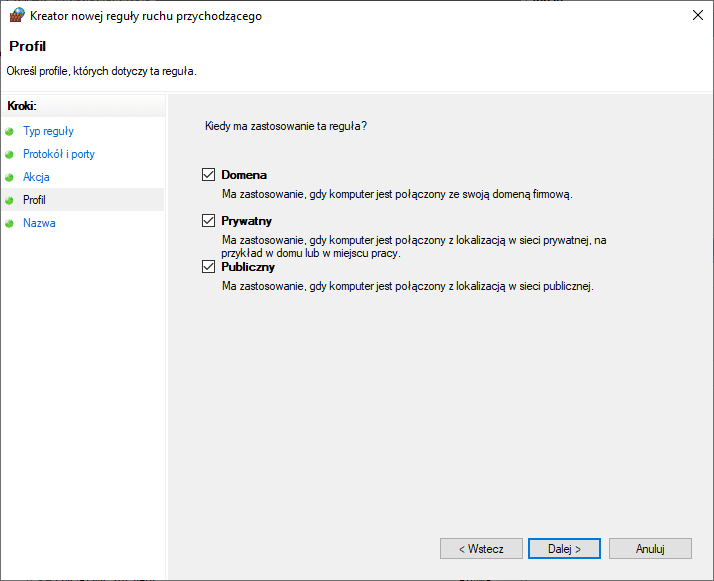Uncheck the Prywatny profile checkbox
Viewport: 714px width, 581px height.
[x=208, y=220]
